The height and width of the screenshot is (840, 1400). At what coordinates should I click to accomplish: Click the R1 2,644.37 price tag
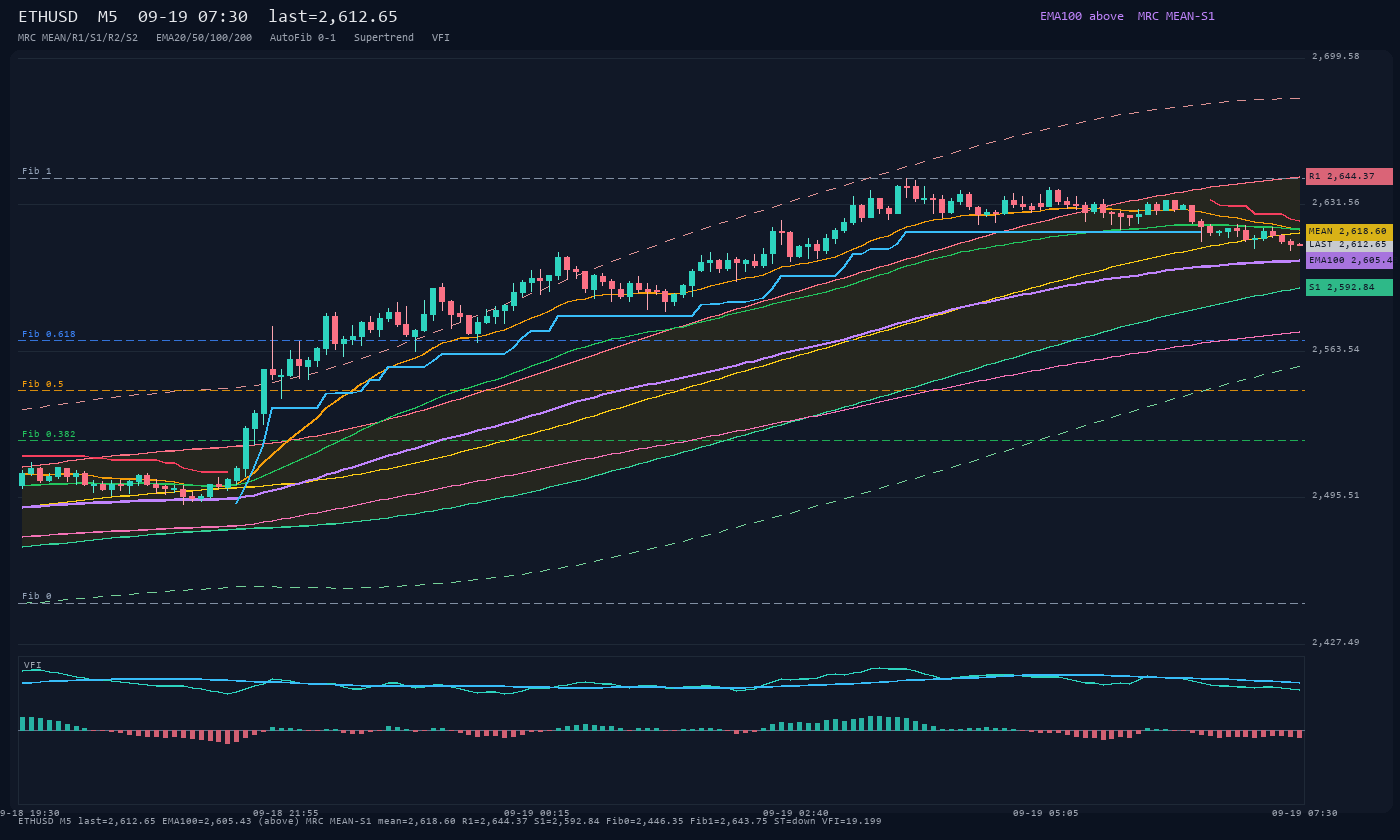pos(1349,176)
